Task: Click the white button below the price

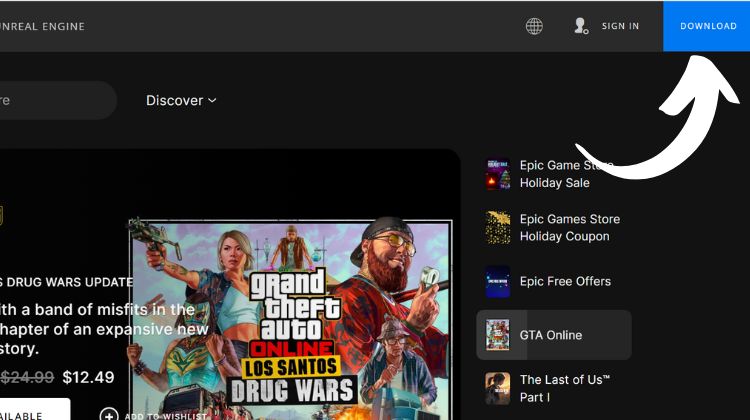Action: (x=35, y=409)
